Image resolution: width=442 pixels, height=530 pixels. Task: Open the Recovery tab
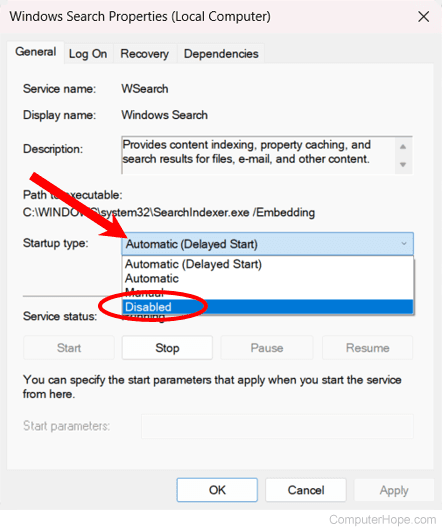click(145, 54)
